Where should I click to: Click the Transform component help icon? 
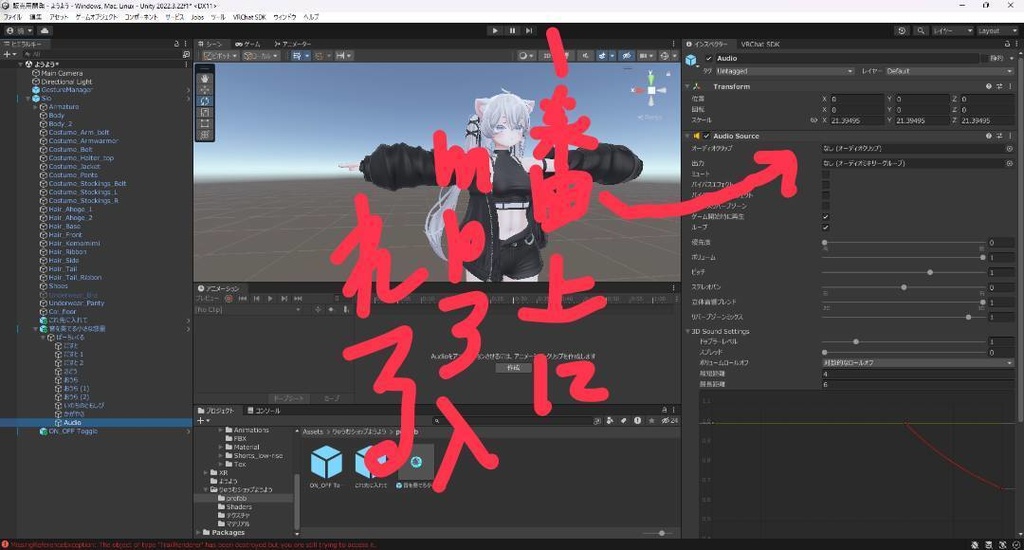click(989, 86)
